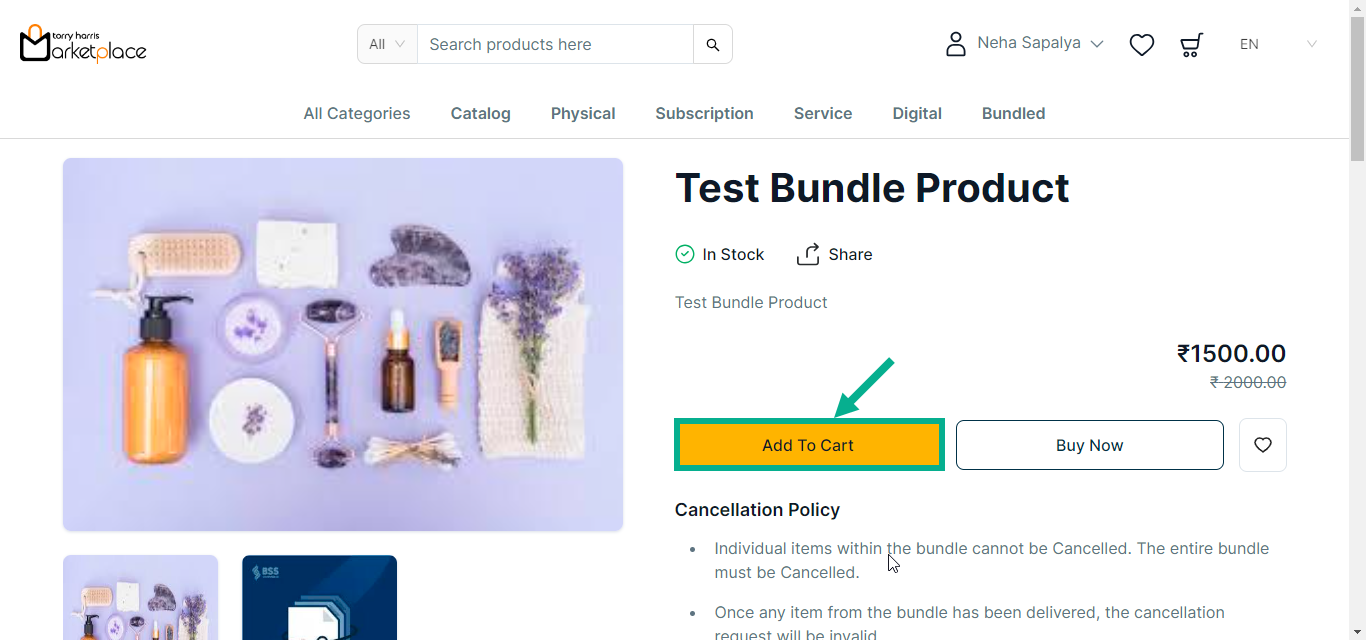
Task: Open the Digital category
Action: coord(917,113)
